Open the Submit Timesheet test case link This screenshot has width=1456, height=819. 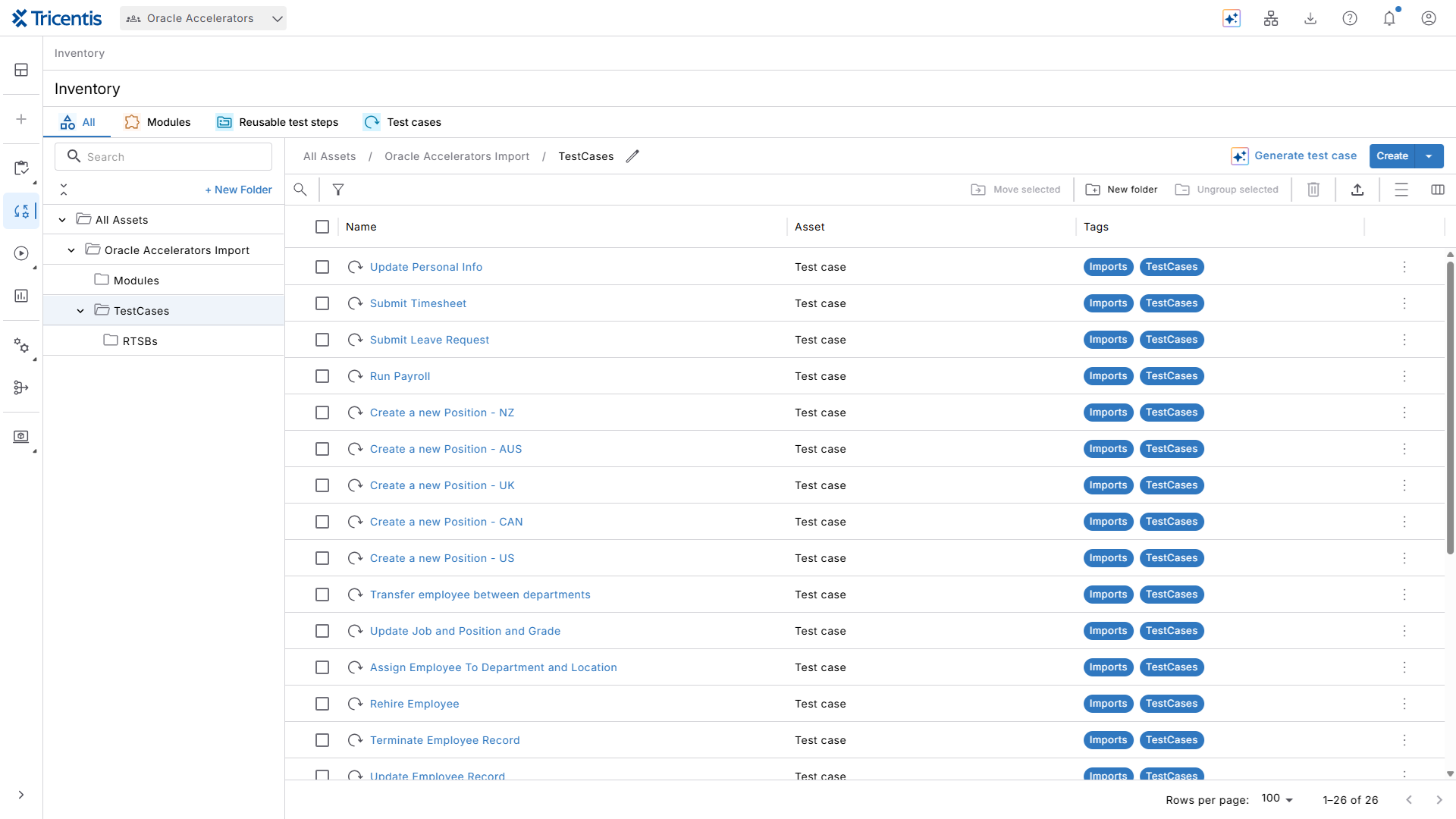click(418, 303)
